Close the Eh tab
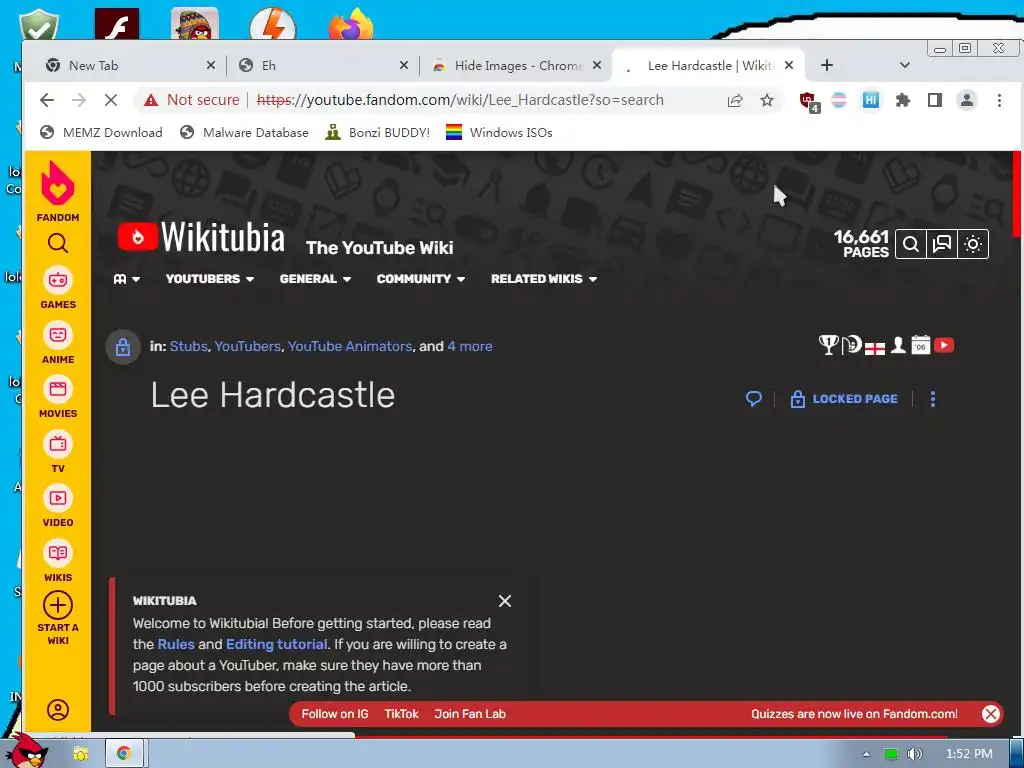1024x768 pixels. (x=404, y=65)
